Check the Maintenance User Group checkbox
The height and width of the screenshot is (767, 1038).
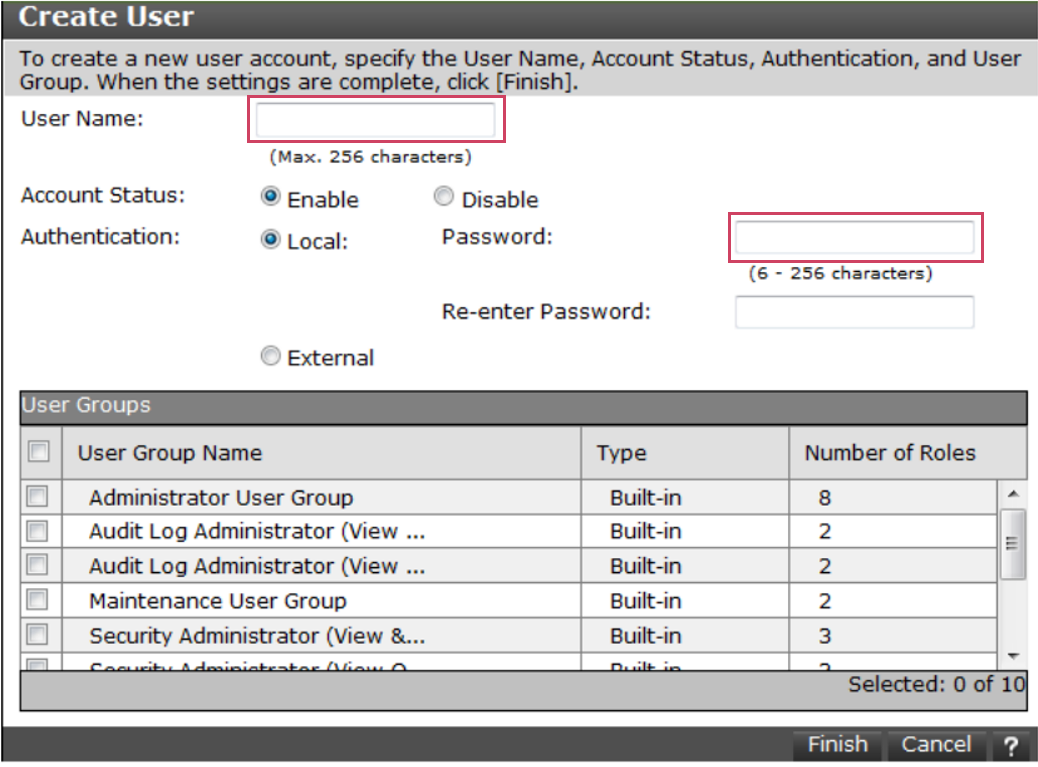click(x=37, y=600)
